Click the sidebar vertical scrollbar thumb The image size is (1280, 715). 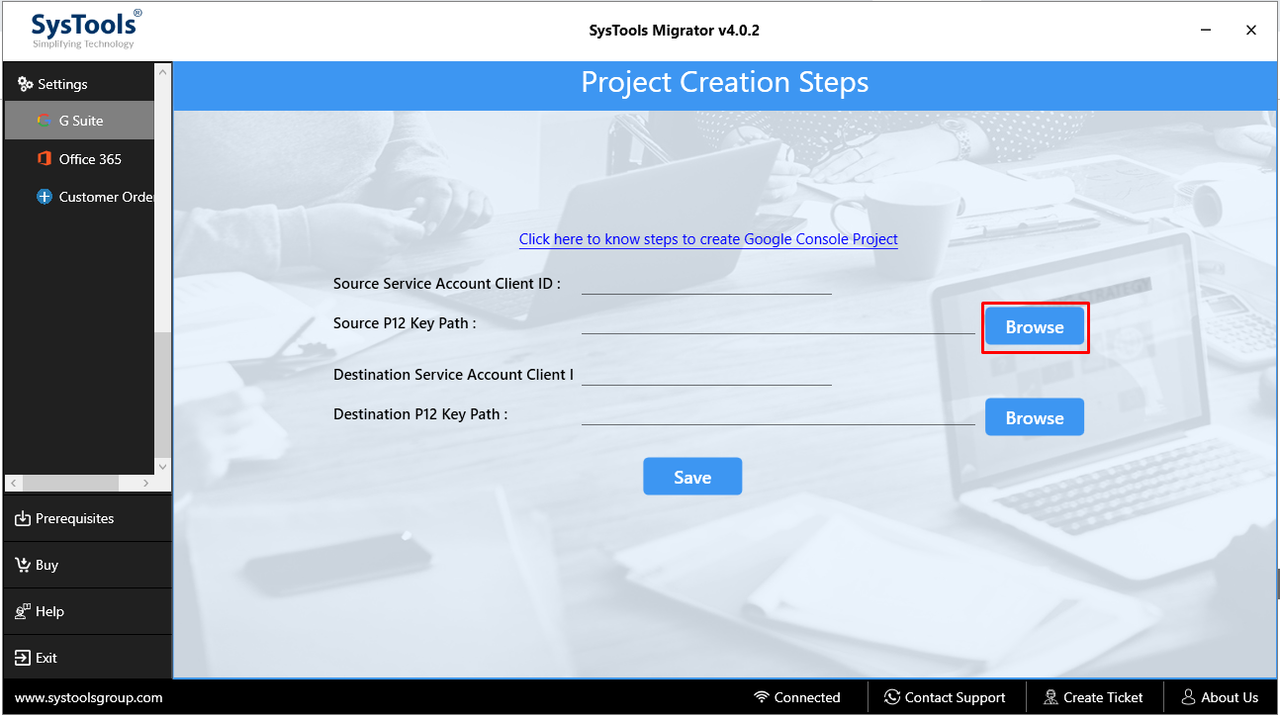tap(163, 394)
